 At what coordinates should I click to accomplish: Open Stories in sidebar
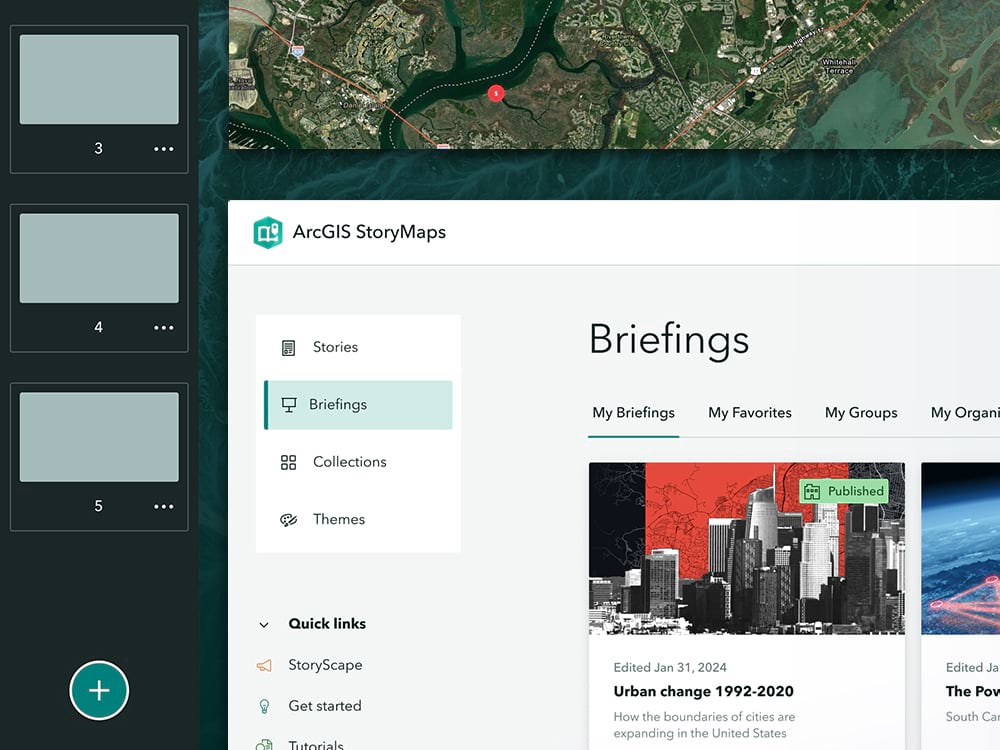pyautogui.click(x=358, y=348)
